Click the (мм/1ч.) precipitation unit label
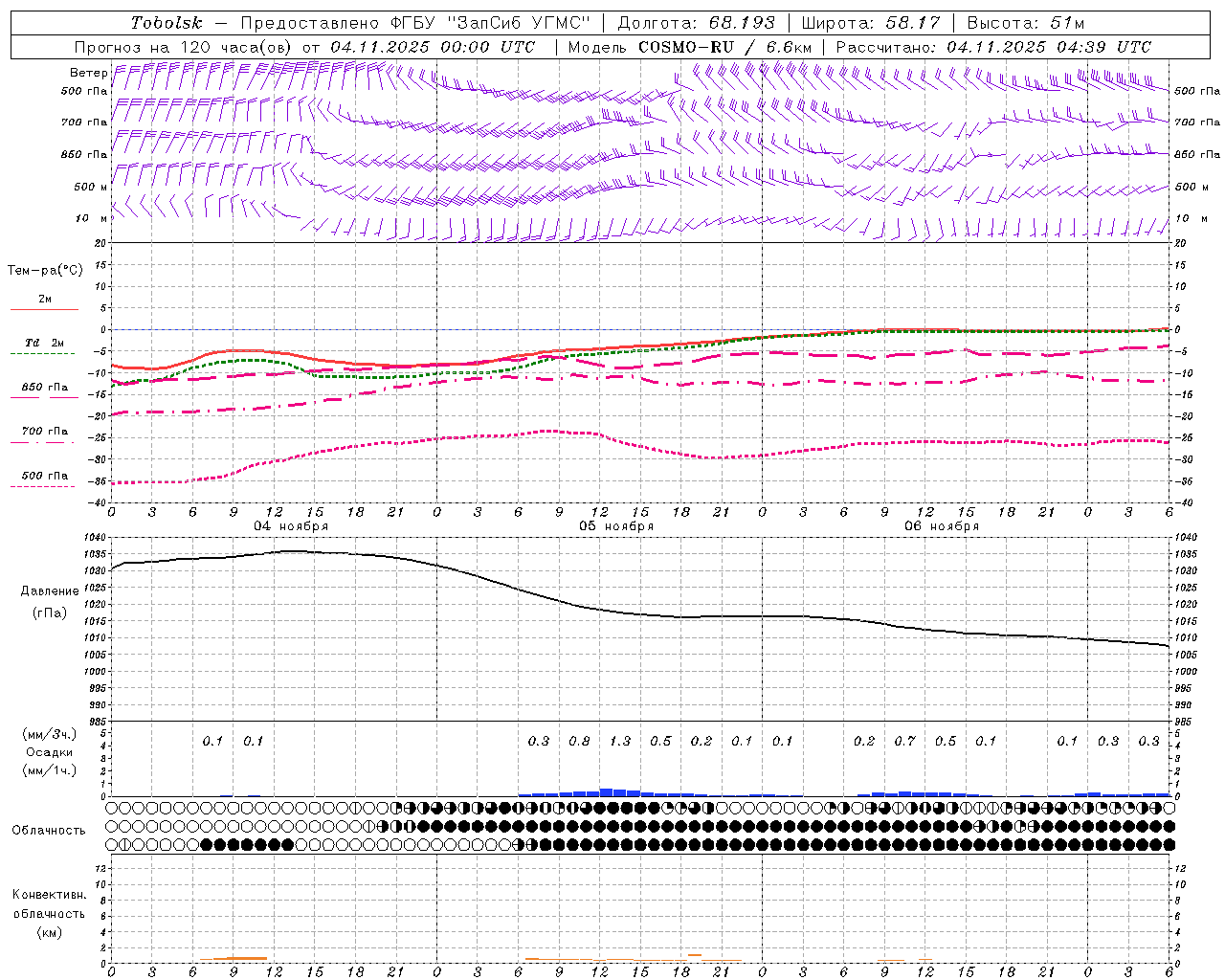Screen dimensions: 1225x980 point(50,770)
